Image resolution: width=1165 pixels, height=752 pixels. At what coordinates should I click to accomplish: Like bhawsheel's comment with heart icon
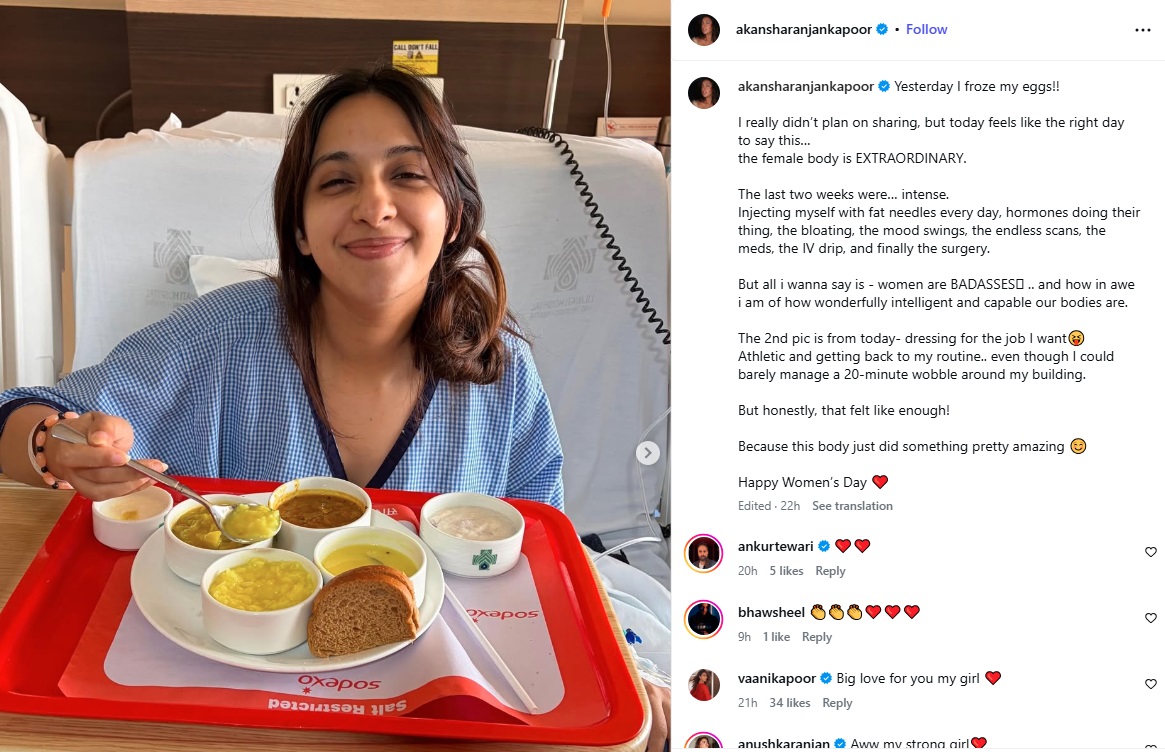pos(1151,618)
